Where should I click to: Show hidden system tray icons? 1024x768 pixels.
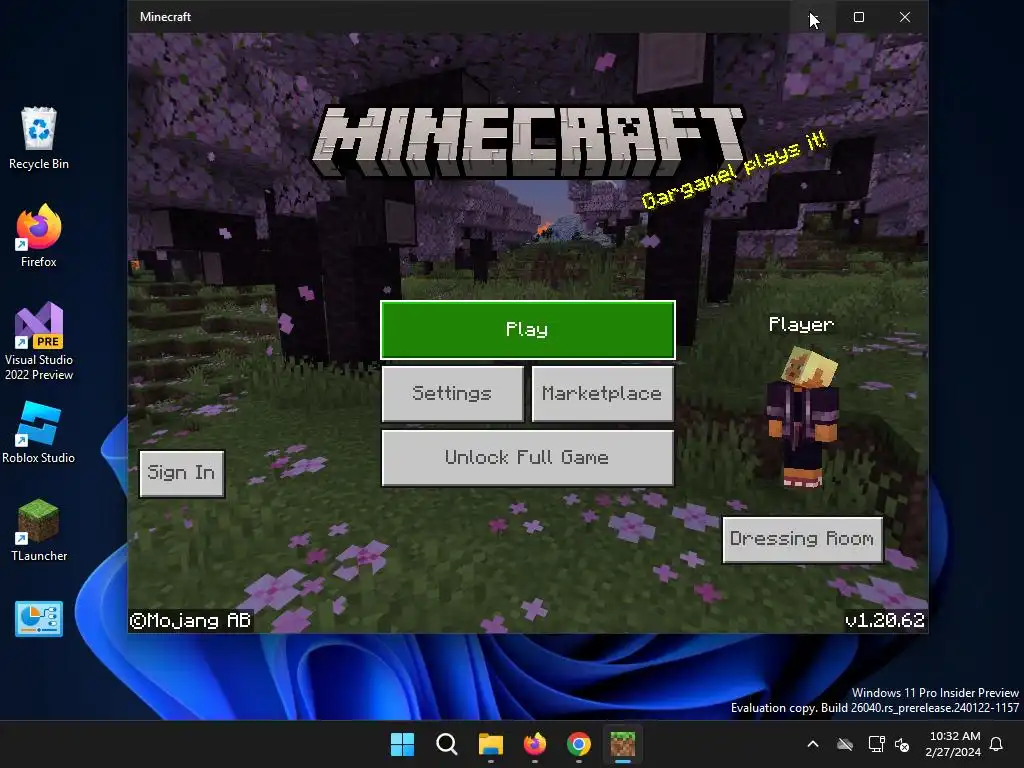pyautogui.click(x=813, y=744)
